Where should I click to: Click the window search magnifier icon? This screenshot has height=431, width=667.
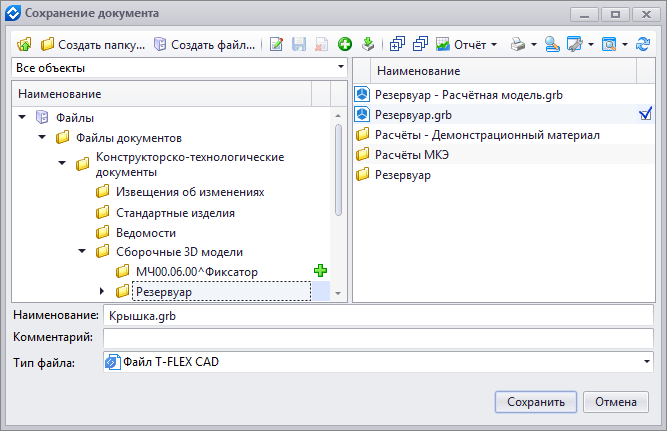[x=609, y=44]
